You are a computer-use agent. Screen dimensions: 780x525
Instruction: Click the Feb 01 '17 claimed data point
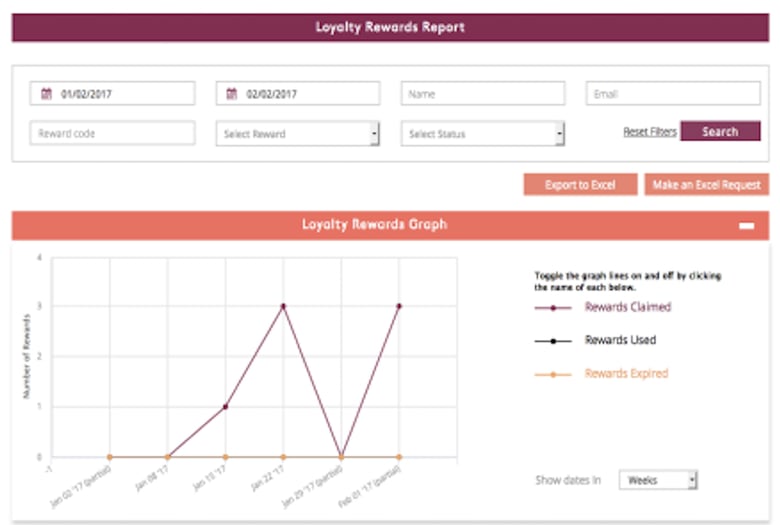click(399, 306)
